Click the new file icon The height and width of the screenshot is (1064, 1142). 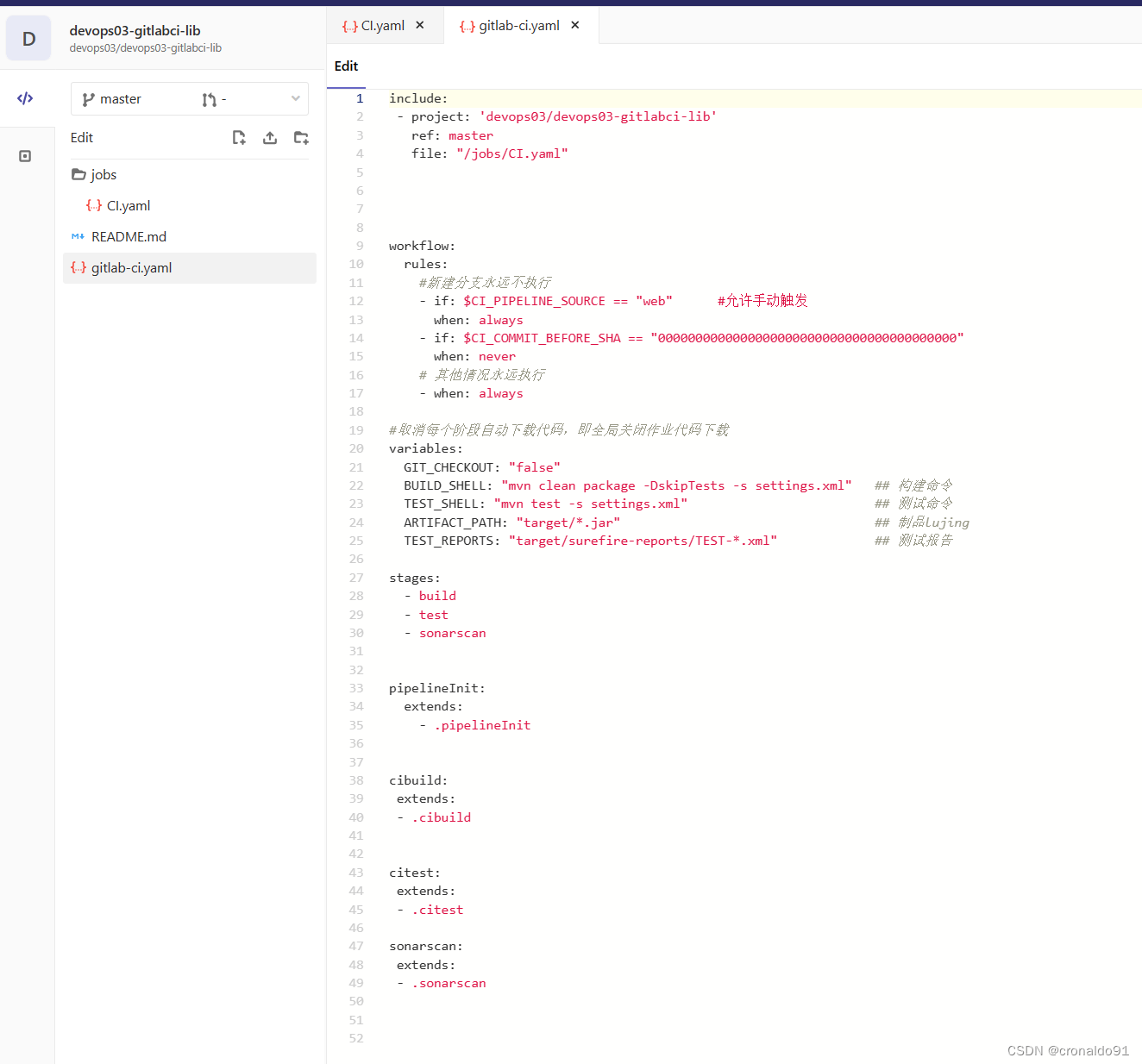(x=239, y=137)
